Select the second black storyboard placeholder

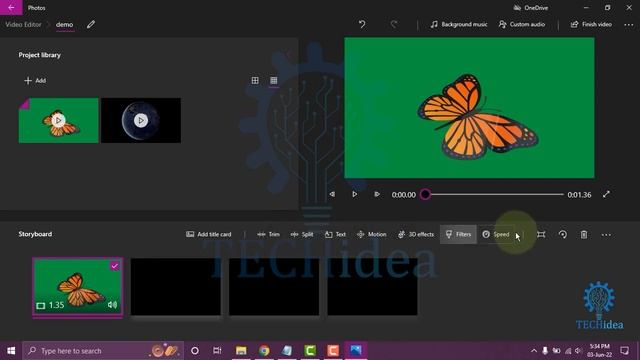tap(274, 287)
